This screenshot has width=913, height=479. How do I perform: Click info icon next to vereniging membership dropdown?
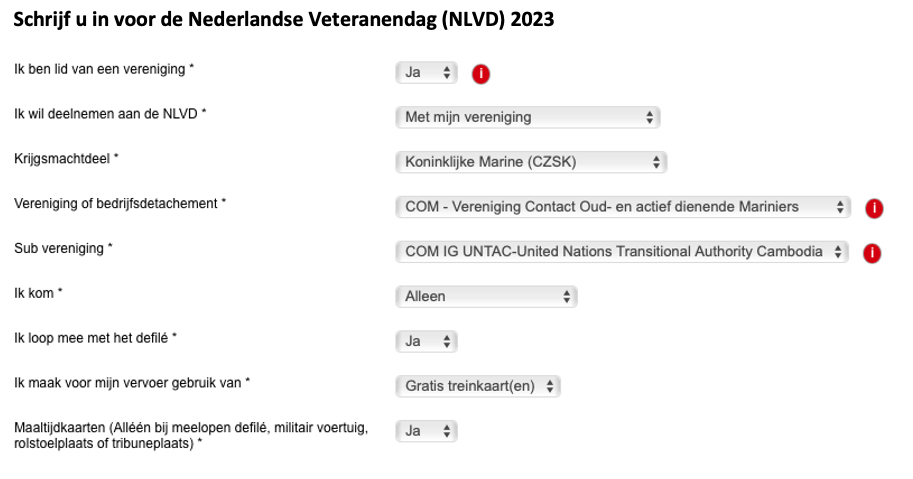[x=480, y=74]
